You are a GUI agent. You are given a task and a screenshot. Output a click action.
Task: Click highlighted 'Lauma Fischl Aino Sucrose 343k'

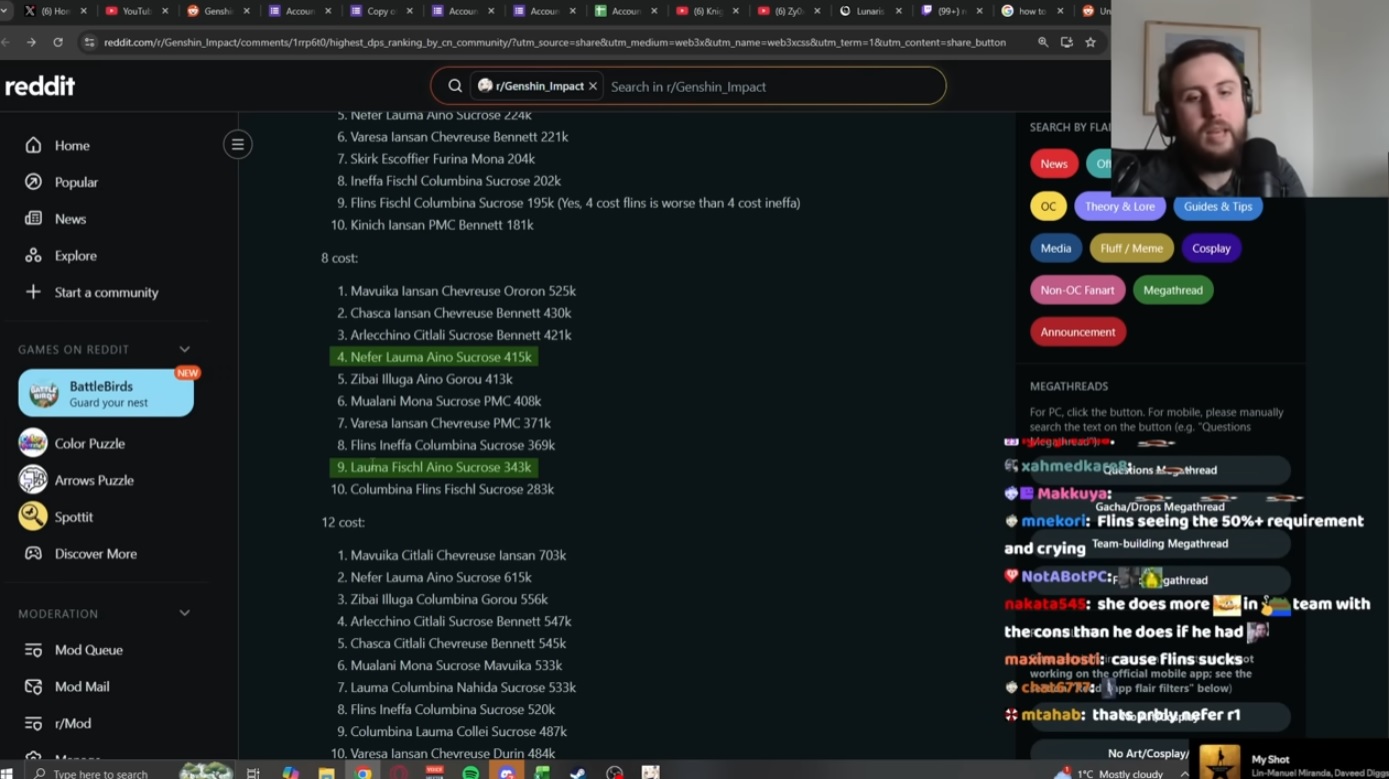click(434, 467)
